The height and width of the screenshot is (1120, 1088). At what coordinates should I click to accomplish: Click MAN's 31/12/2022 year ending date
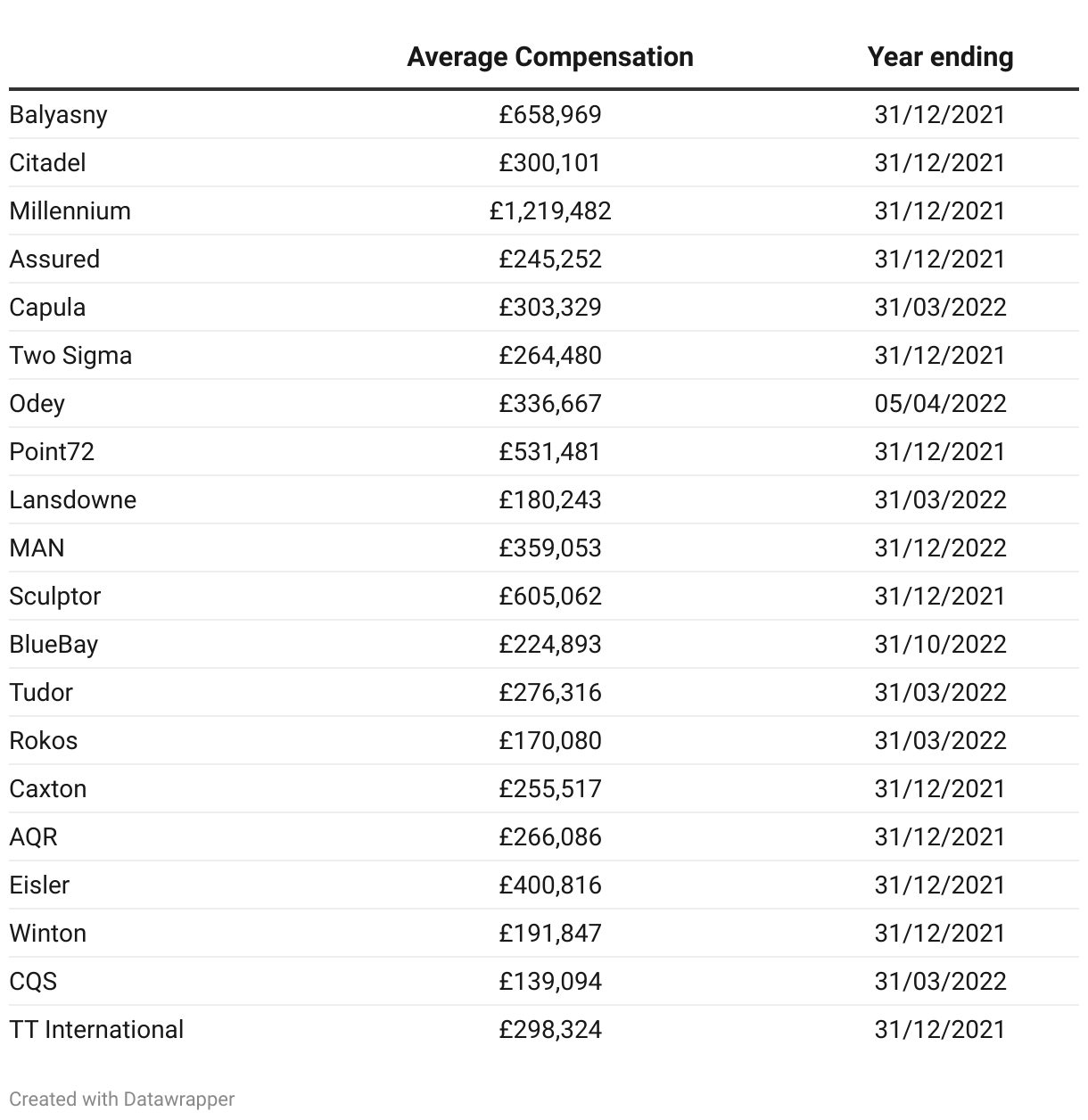(940, 548)
